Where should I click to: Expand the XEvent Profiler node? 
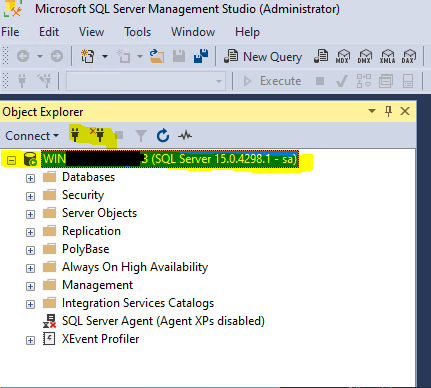(x=30, y=340)
